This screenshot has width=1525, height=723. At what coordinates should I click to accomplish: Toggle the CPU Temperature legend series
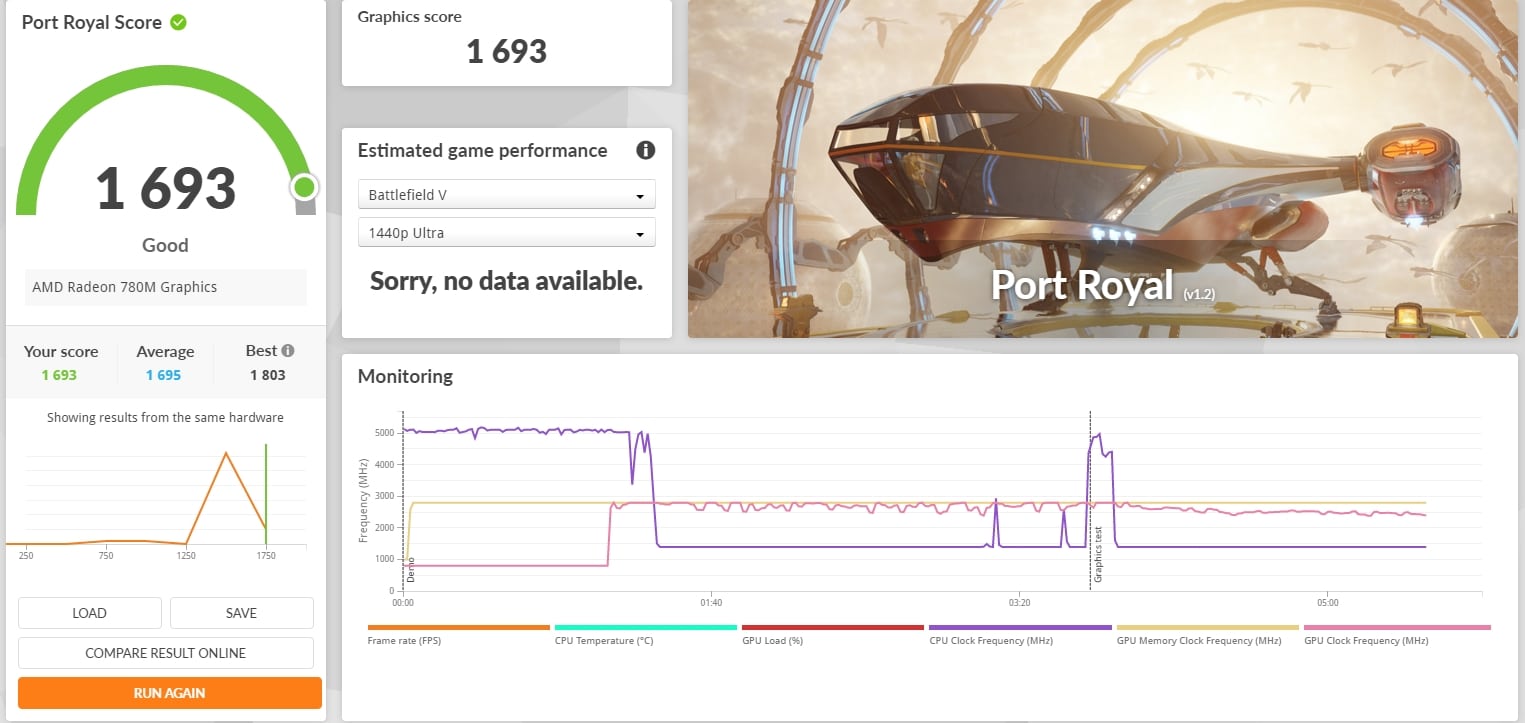[x=604, y=640]
